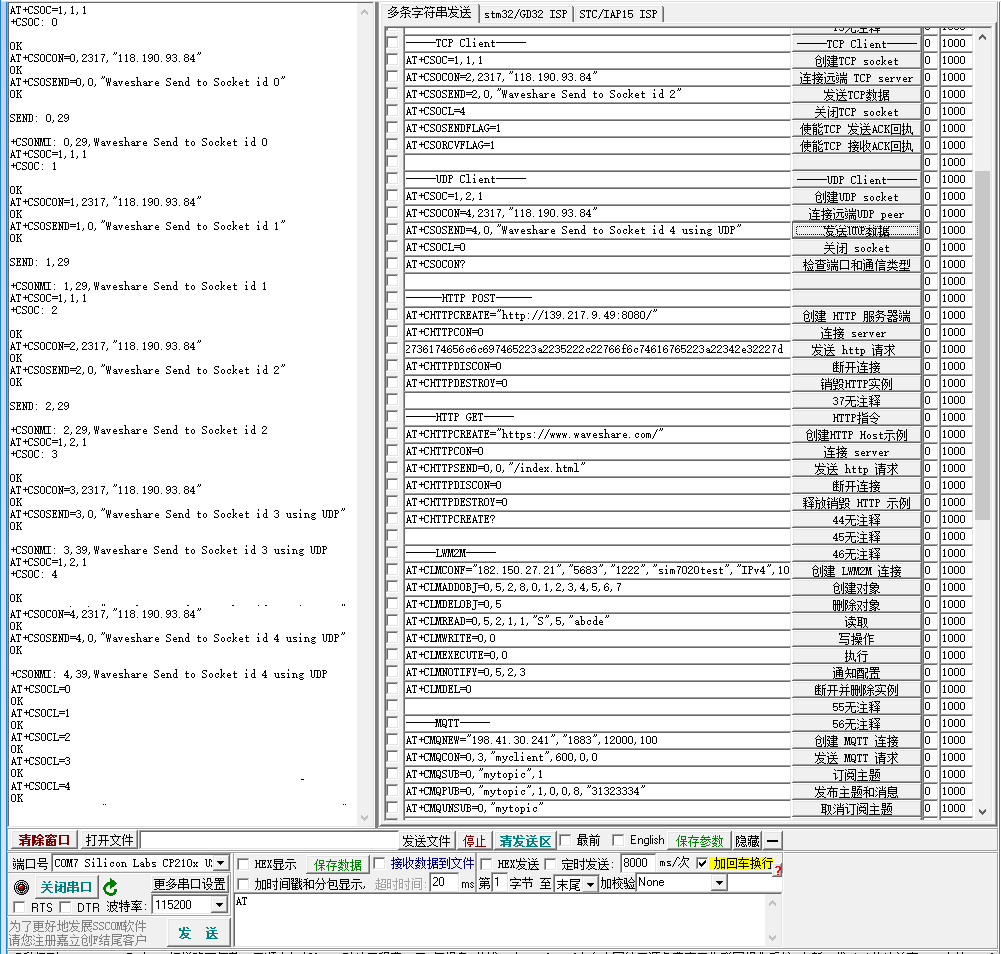Click the 8000 ms/次 interval field
1001x954 pixels.
click(x=636, y=863)
